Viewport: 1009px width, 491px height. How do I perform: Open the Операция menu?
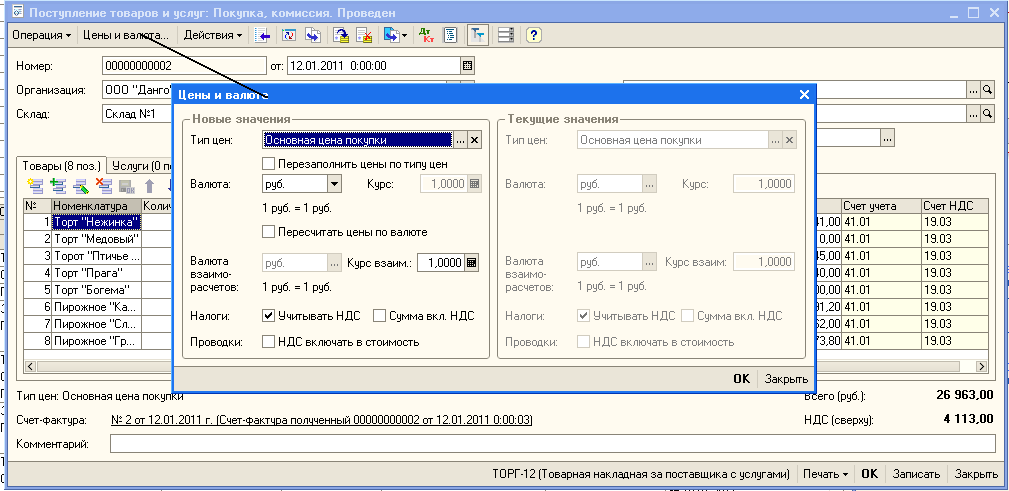click(41, 35)
